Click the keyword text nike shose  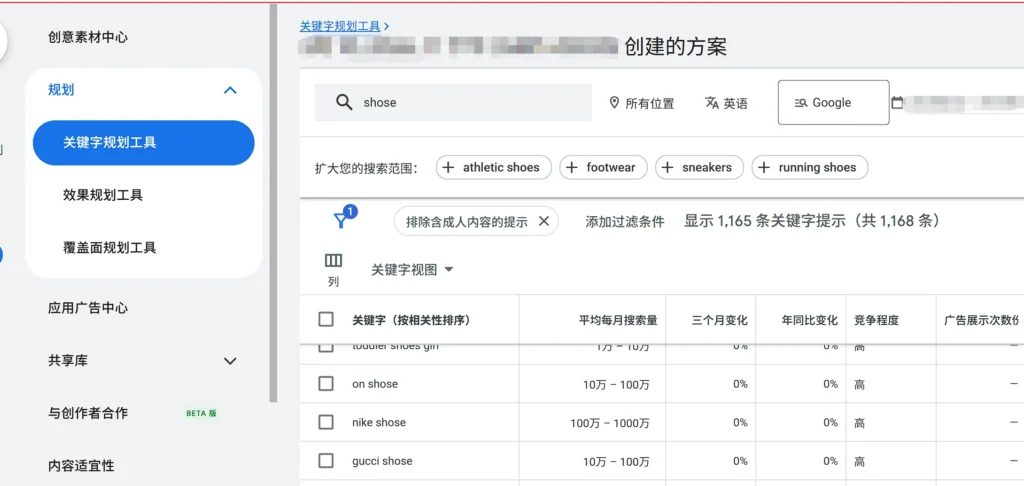click(379, 423)
